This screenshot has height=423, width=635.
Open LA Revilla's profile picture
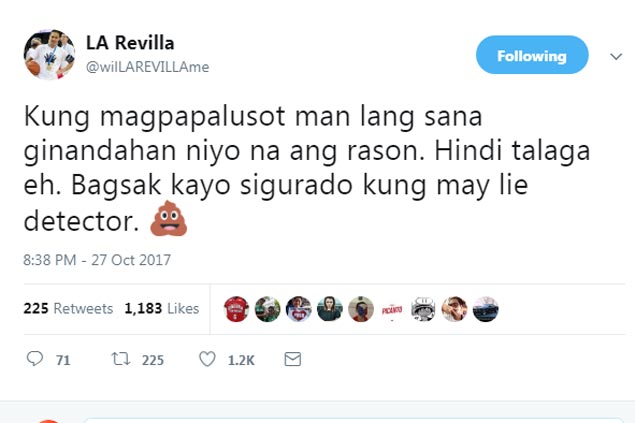coord(49,54)
